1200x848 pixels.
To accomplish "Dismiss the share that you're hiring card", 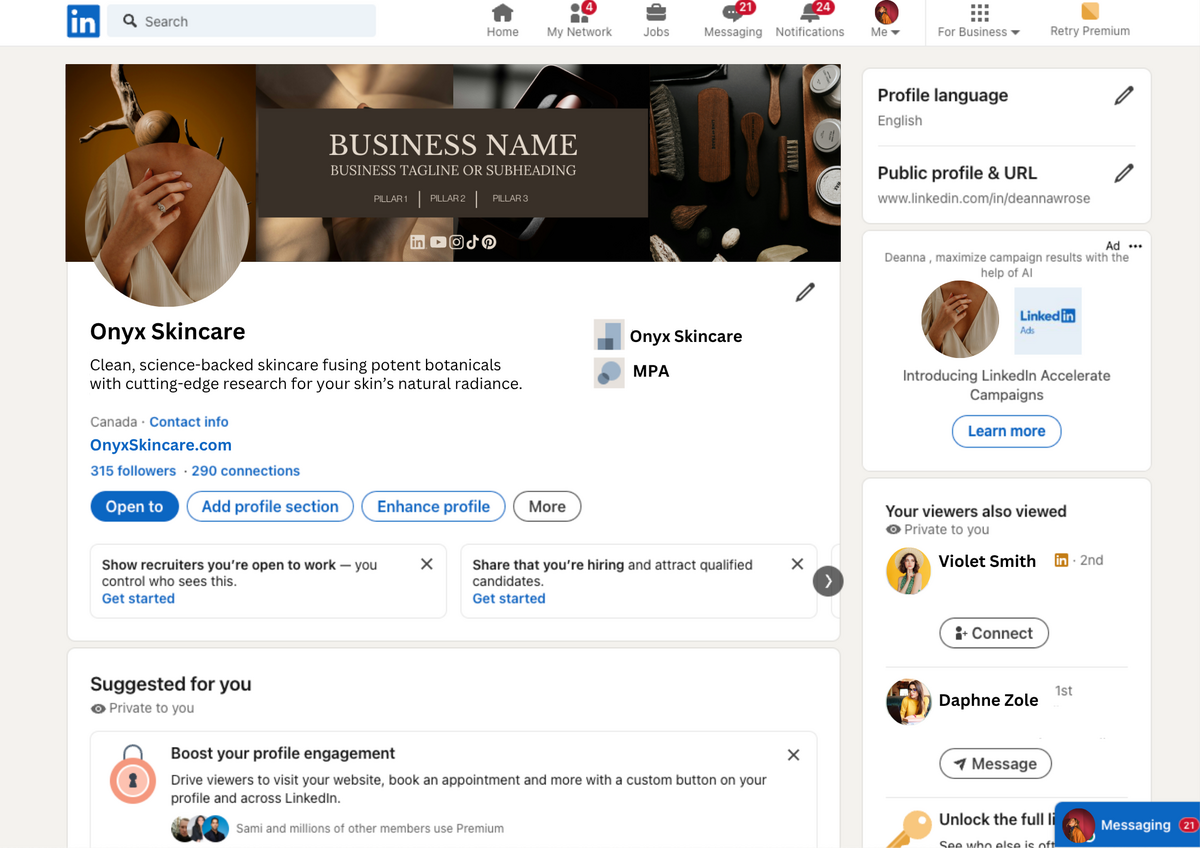I will [797, 564].
